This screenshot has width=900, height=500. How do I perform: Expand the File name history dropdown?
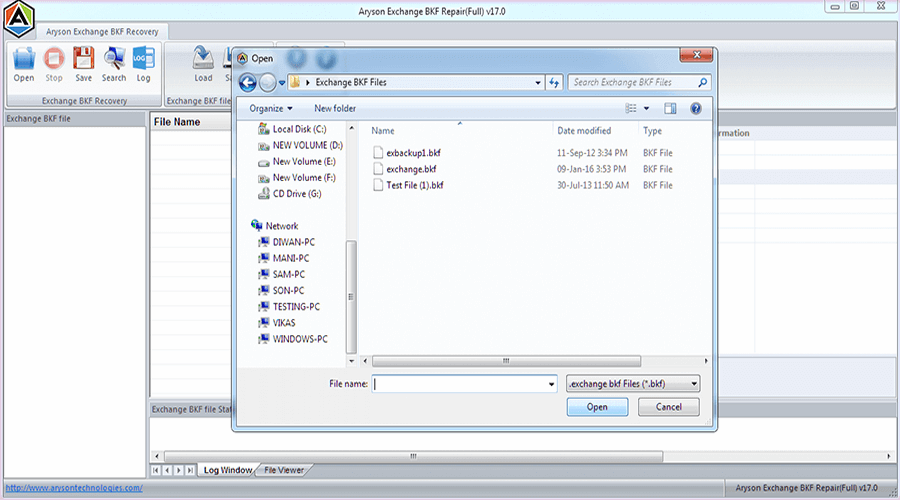[x=552, y=384]
